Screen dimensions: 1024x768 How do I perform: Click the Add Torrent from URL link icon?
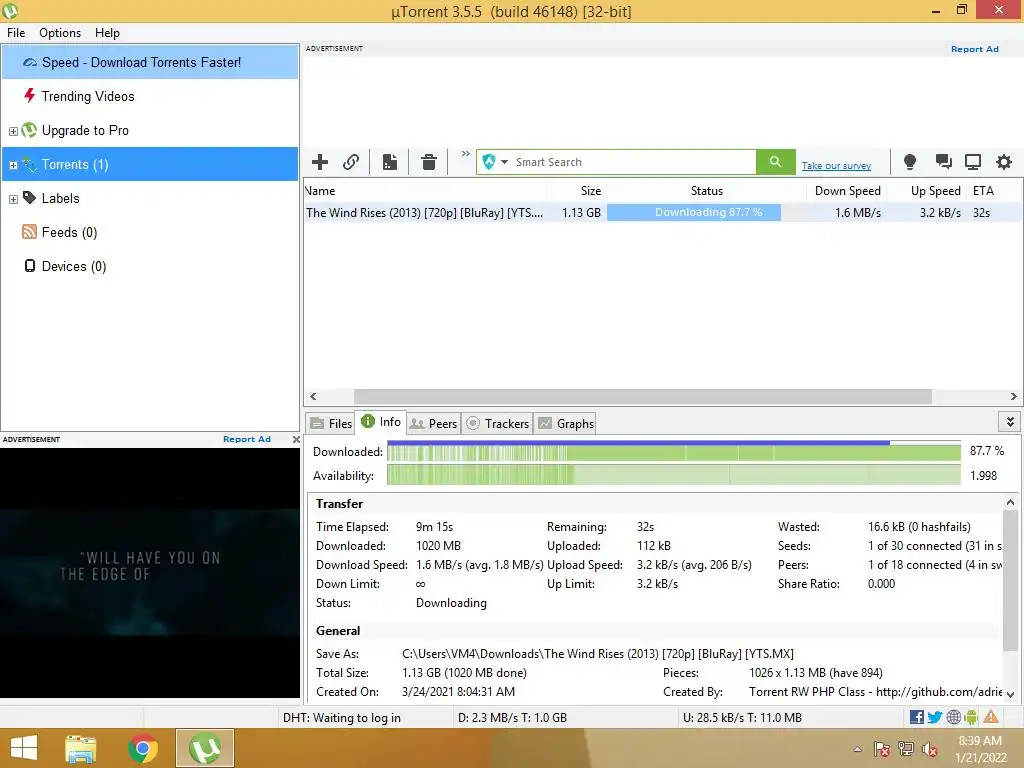(x=351, y=162)
